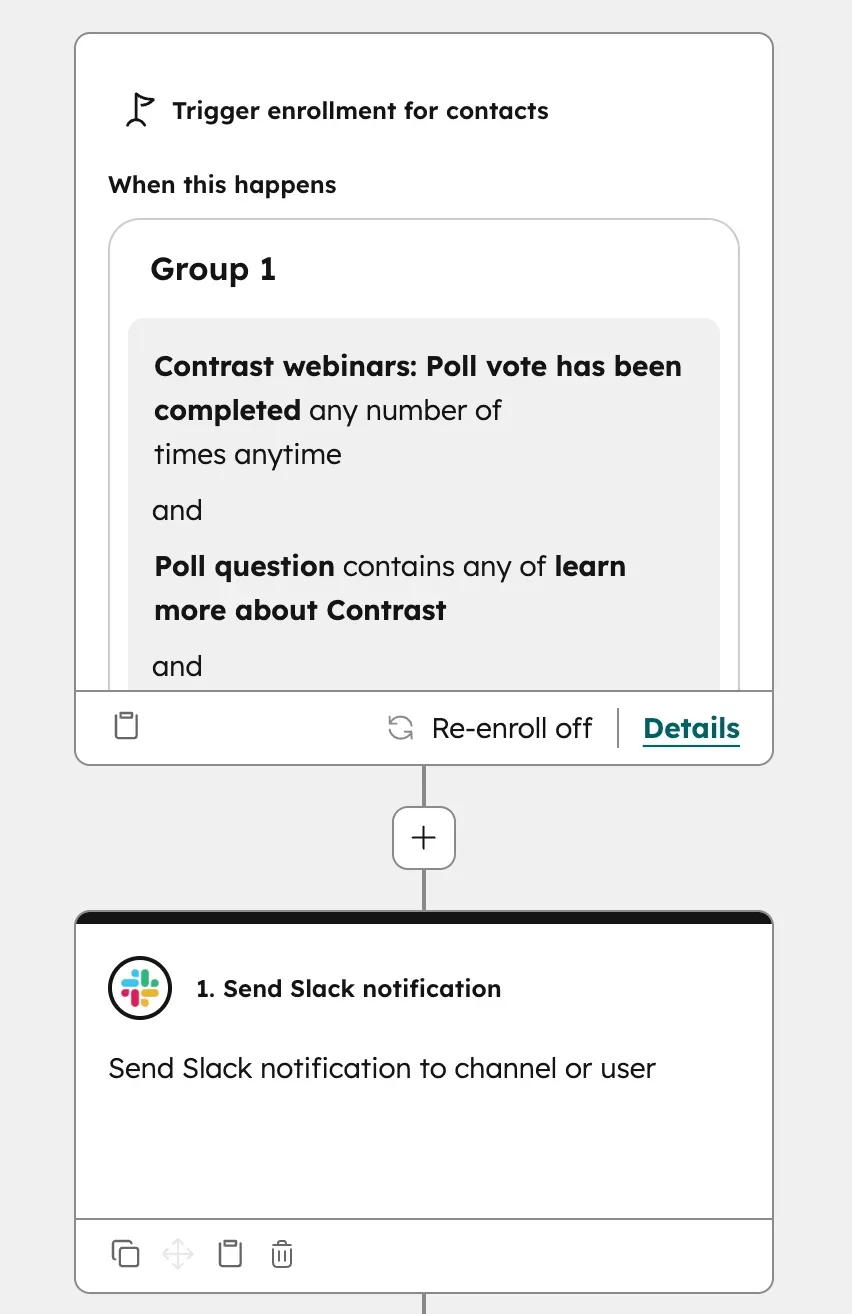The image size is (852, 1314).
Task: Clone the Slack notification action step
Action: (x=125, y=1253)
